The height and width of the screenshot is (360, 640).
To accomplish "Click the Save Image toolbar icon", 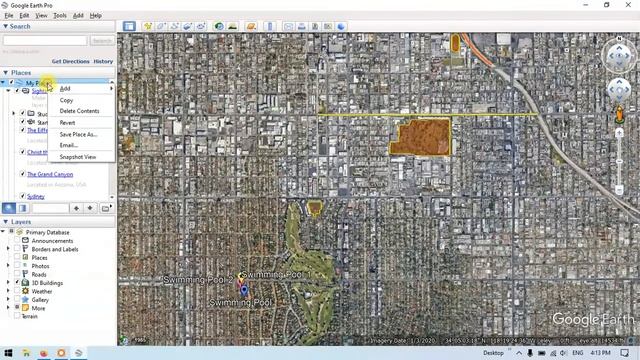I will coord(315,27).
